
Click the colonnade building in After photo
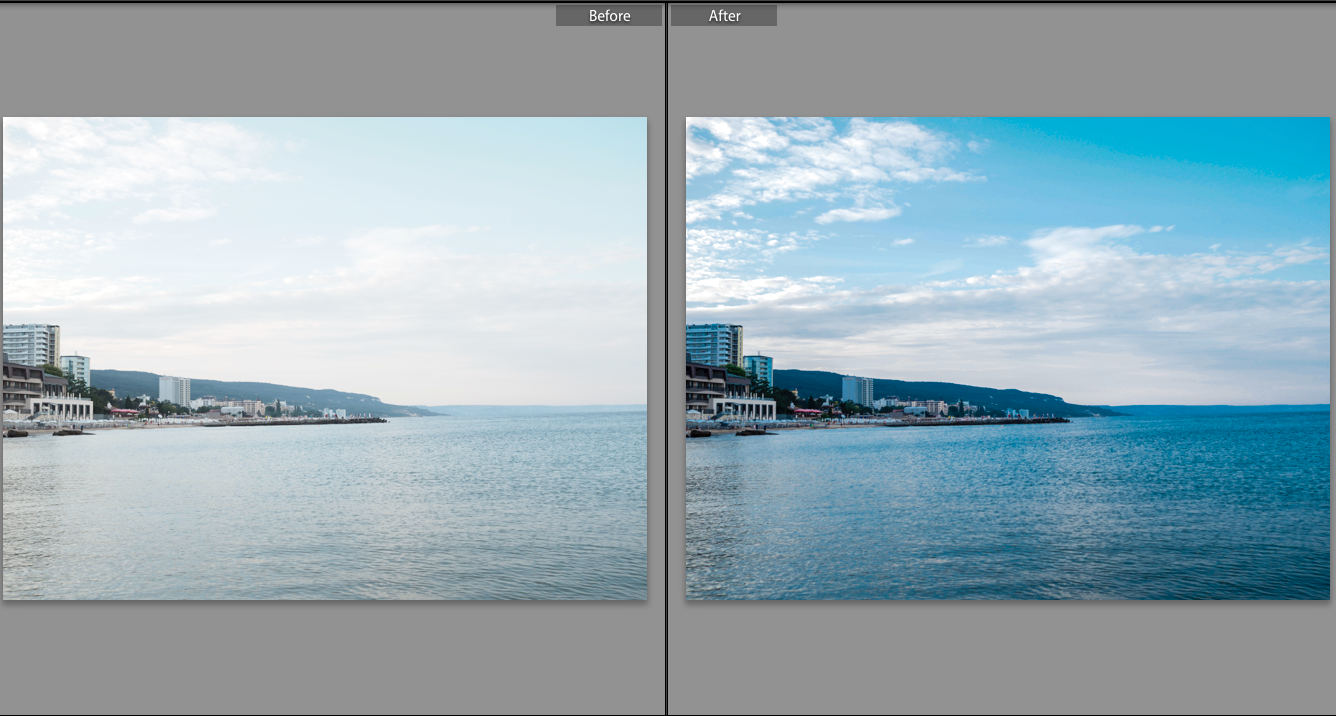(x=743, y=408)
